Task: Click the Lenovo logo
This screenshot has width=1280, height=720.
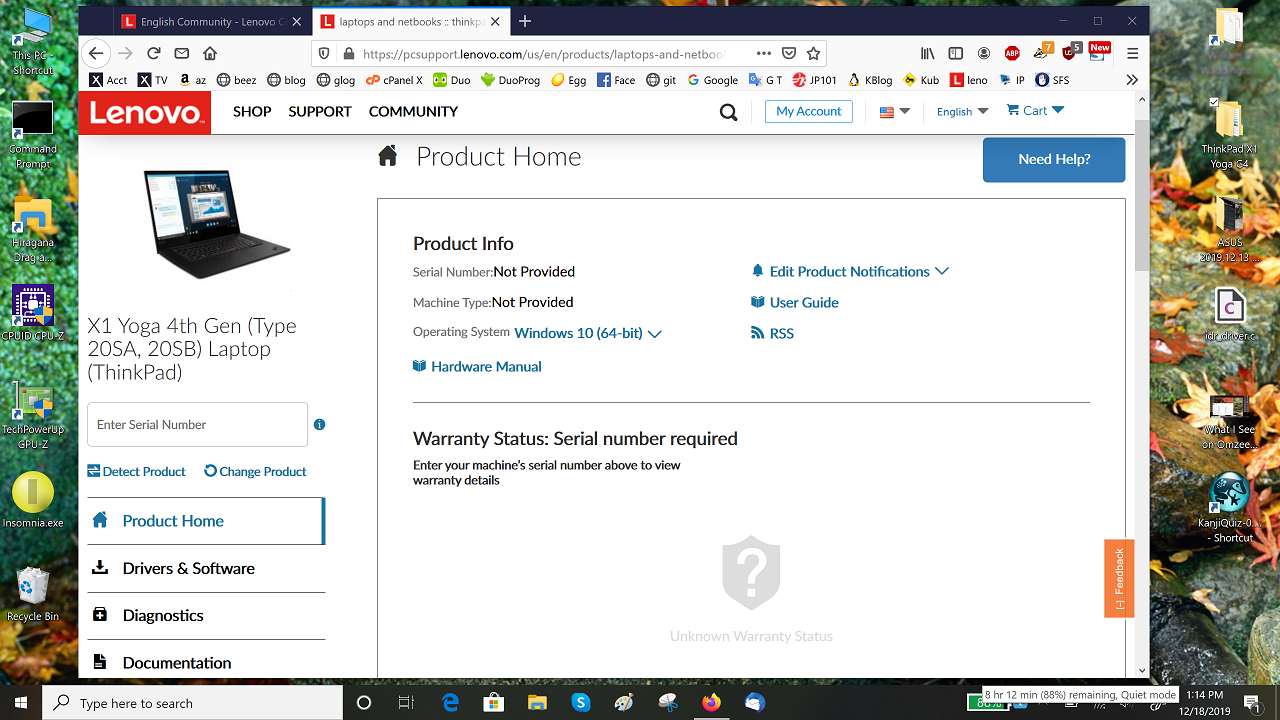Action: pyautogui.click(x=145, y=112)
